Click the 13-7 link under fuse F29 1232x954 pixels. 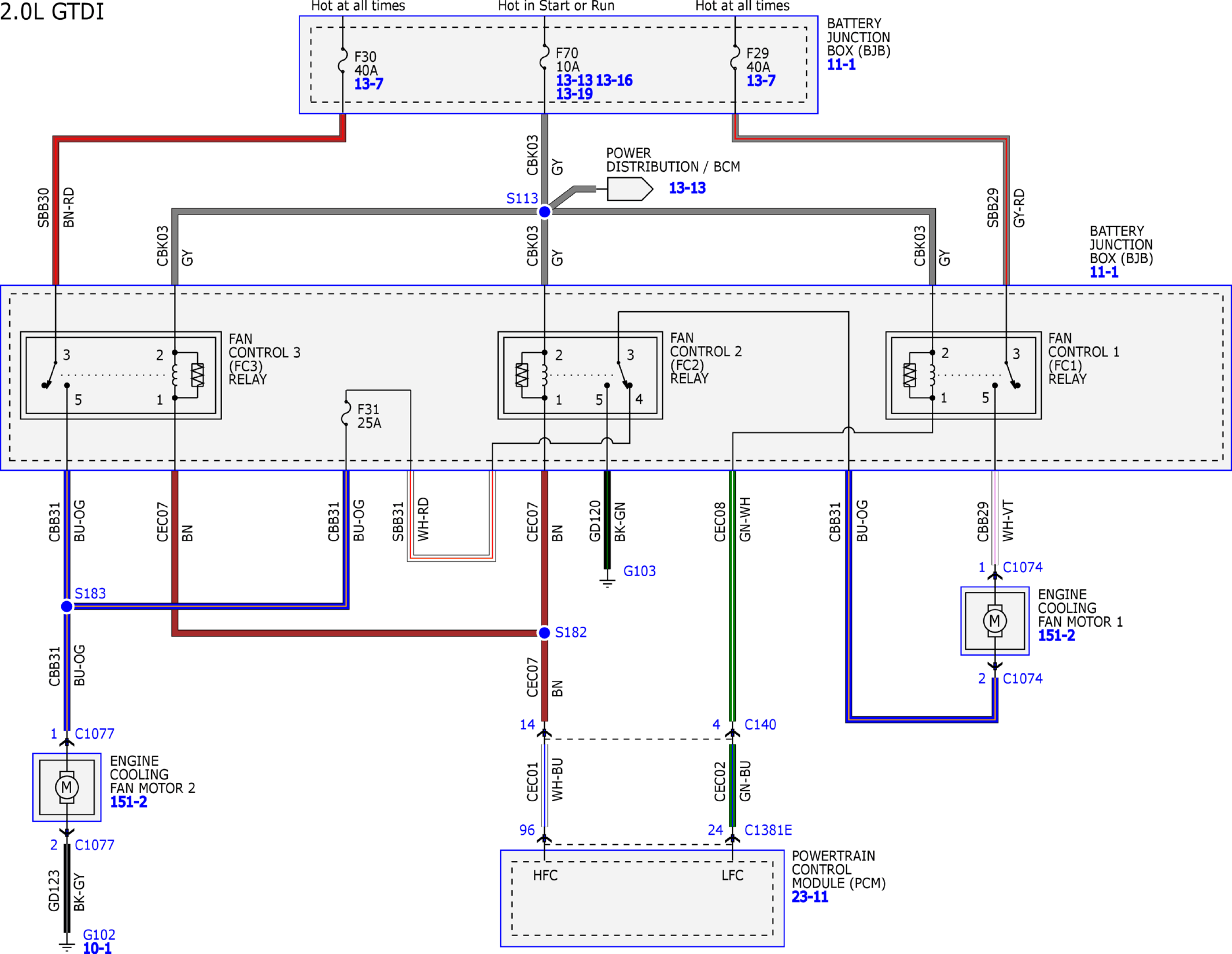(761, 81)
